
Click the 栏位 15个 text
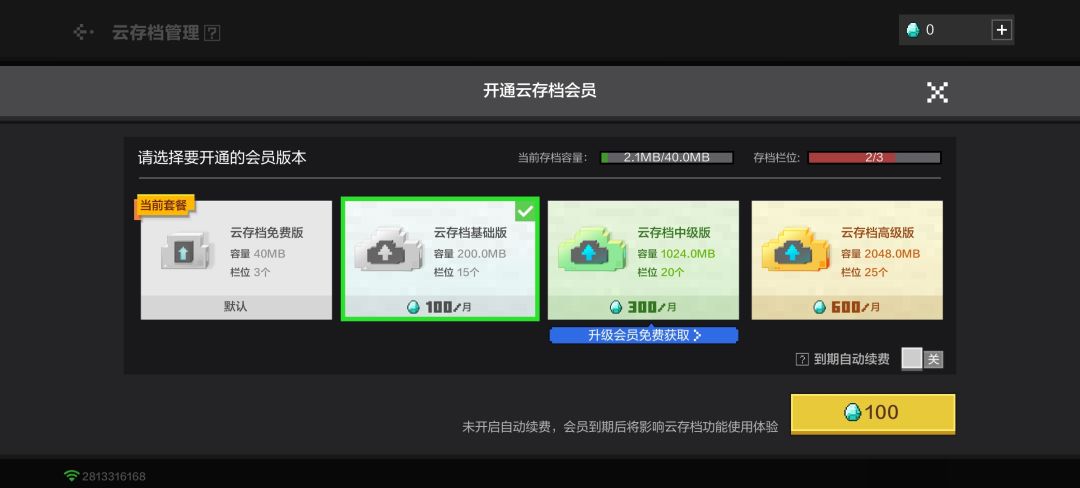(457, 273)
